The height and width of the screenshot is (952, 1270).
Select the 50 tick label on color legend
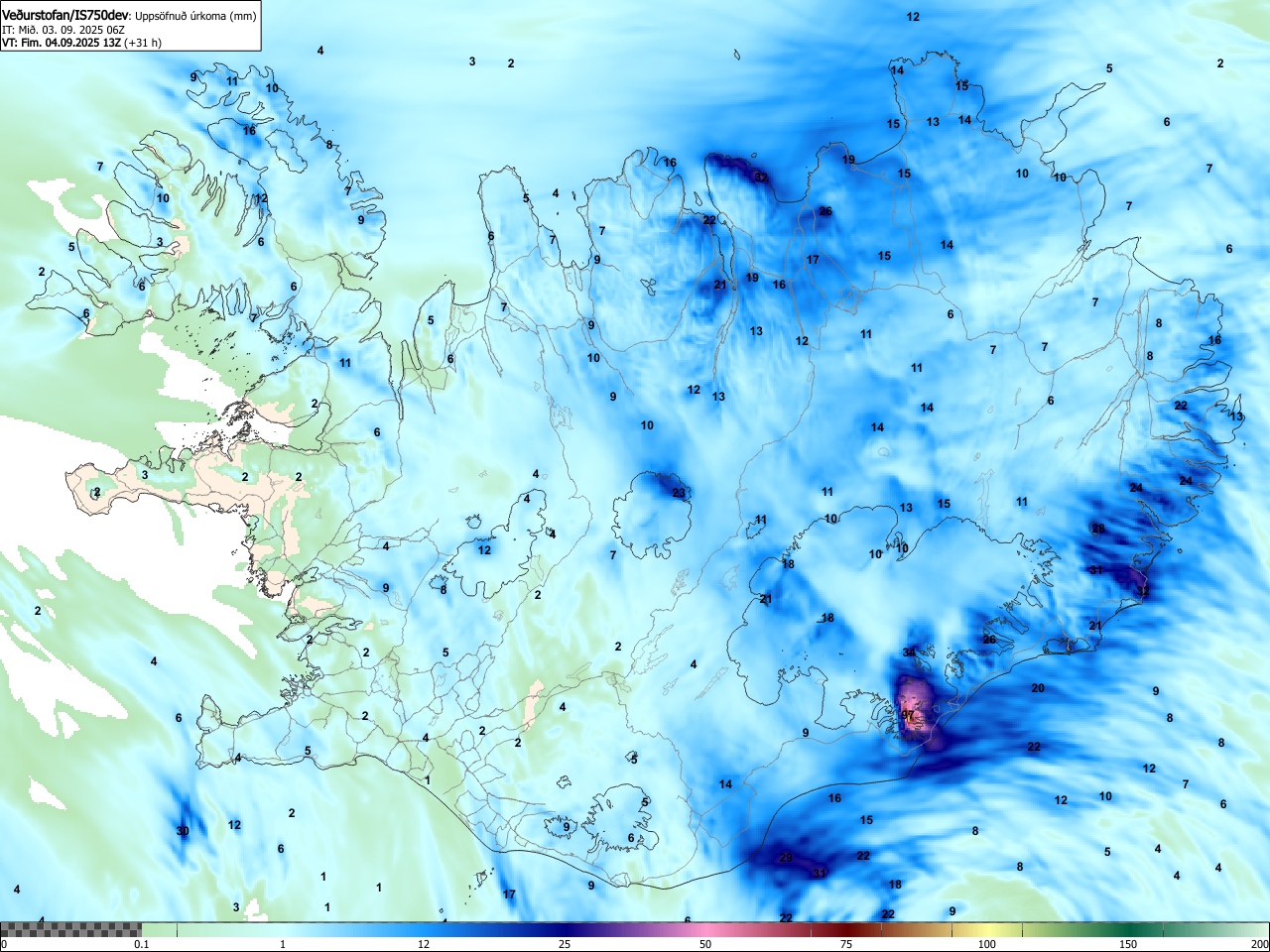tap(704, 944)
